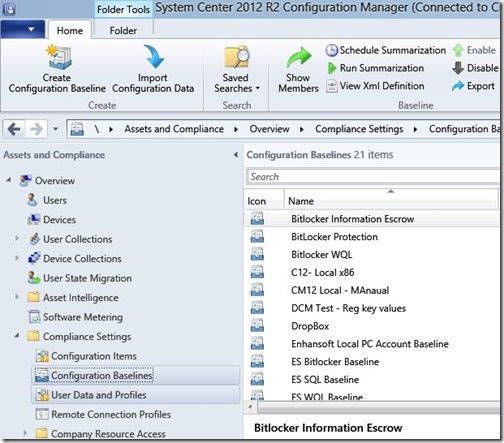Expand arrow after Compliance Settings breadcrumb
Image resolution: width=504 pixels, height=443 pixels.
[x=416, y=129]
